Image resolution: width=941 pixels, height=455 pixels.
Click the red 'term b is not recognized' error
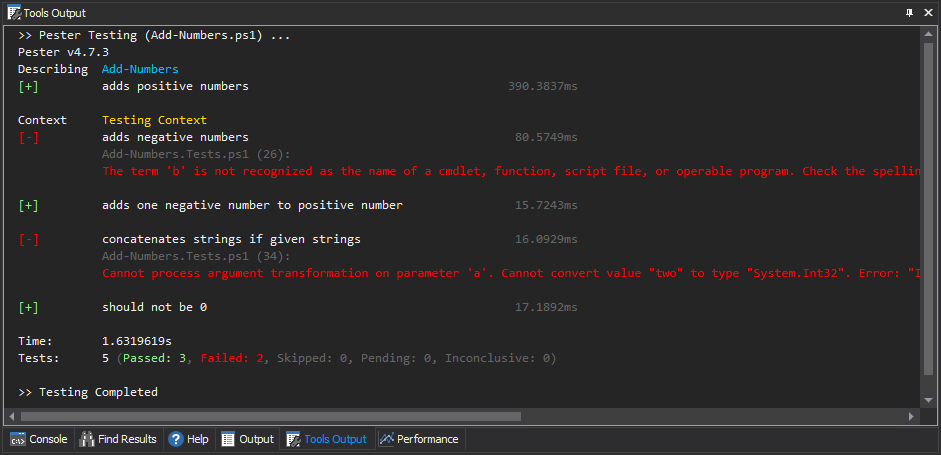tap(510, 171)
